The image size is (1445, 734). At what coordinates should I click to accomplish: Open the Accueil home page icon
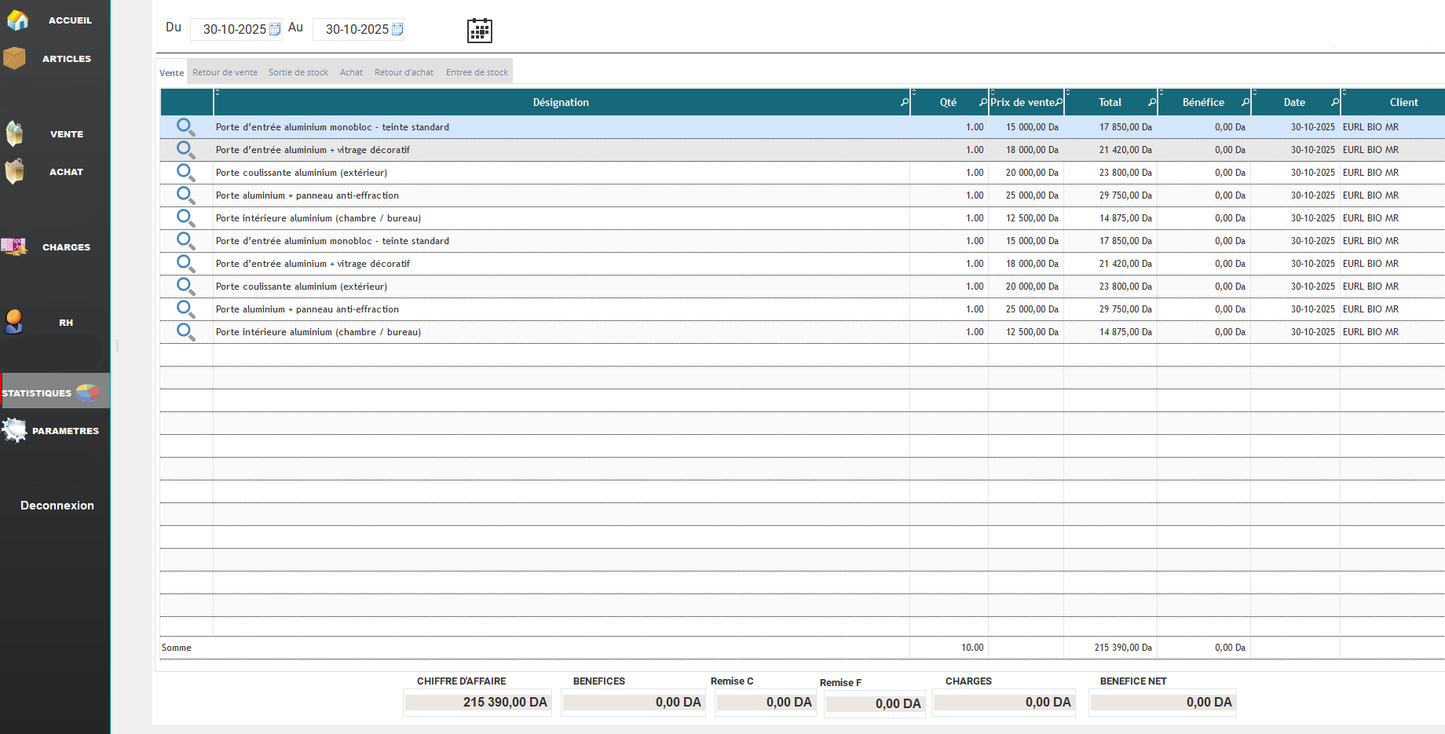point(16,19)
